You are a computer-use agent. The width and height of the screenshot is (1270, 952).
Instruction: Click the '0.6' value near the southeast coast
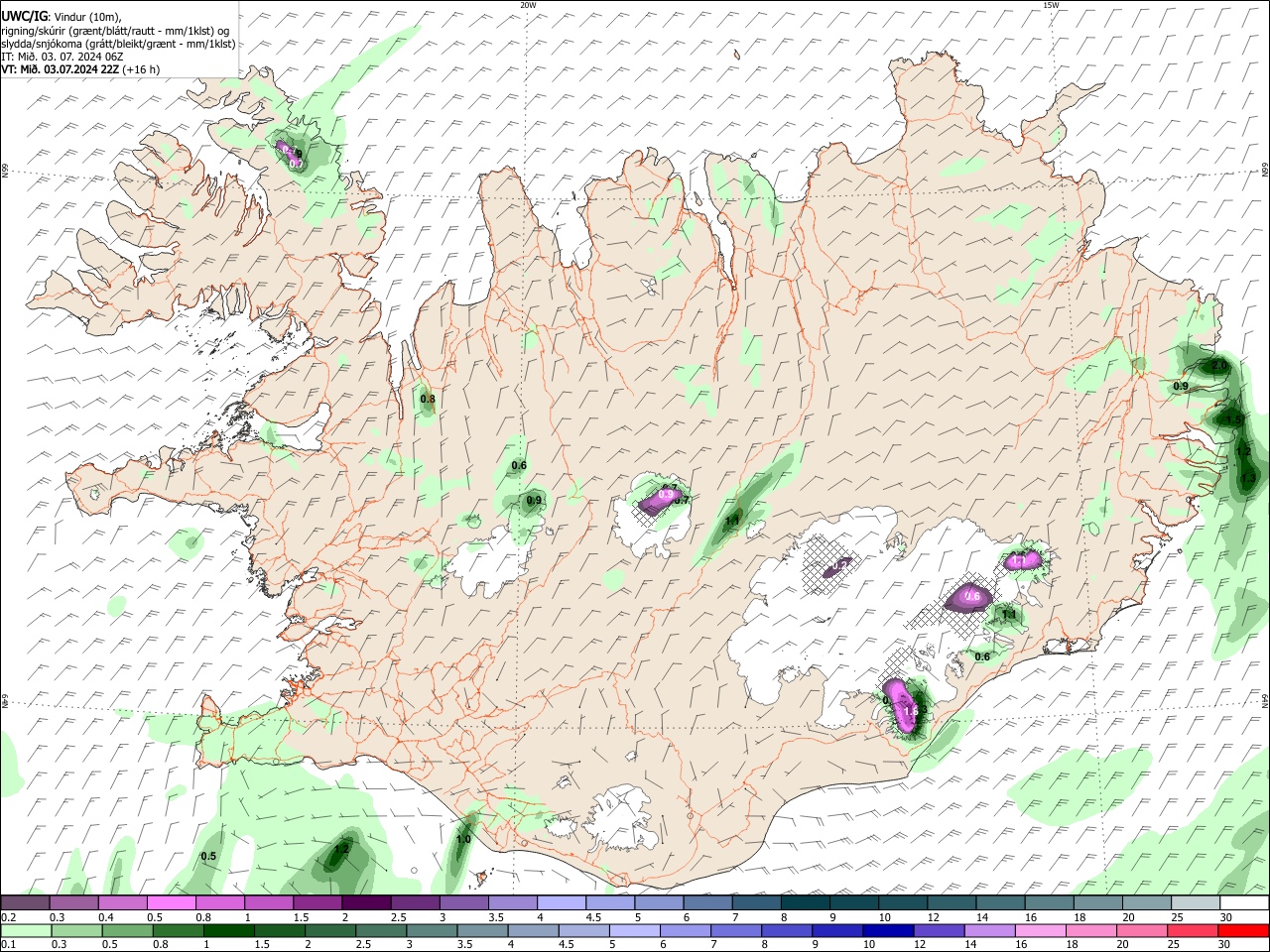982,656
